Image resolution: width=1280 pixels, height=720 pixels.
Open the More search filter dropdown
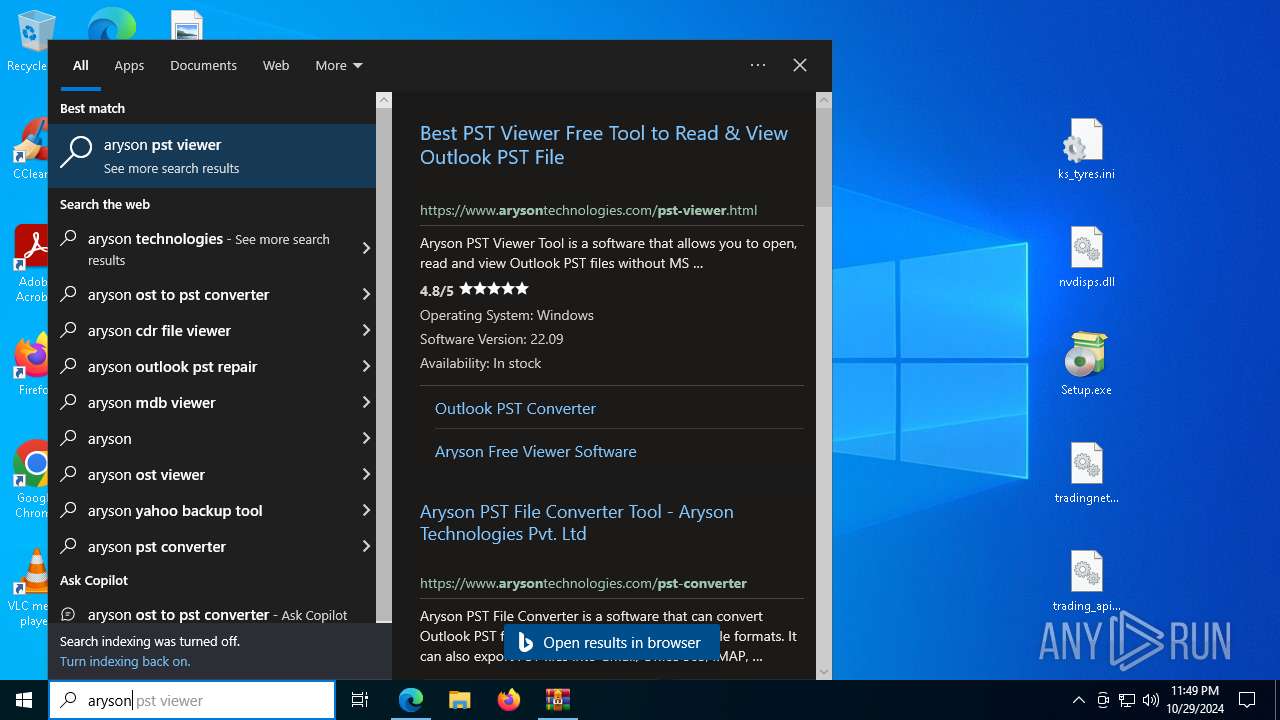pyautogui.click(x=338, y=65)
